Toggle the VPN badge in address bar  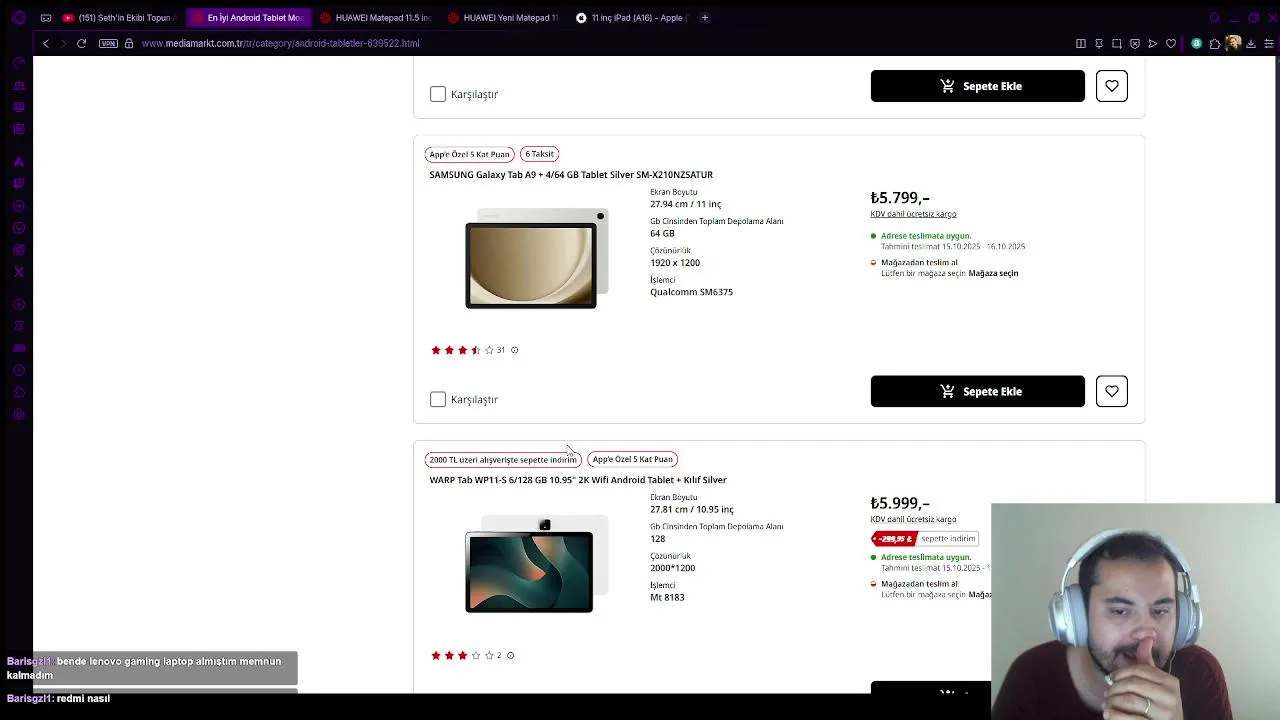(108, 43)
